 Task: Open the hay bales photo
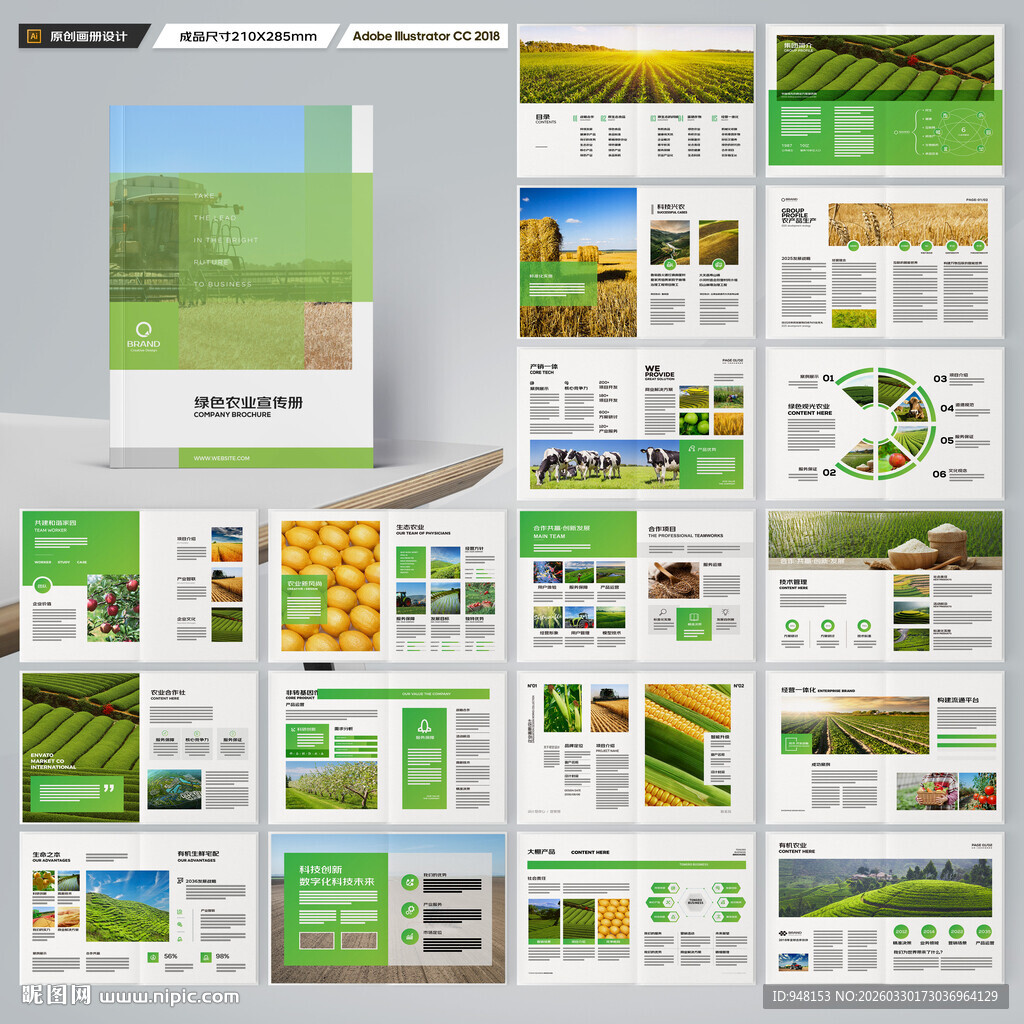[x=578, y=263]
